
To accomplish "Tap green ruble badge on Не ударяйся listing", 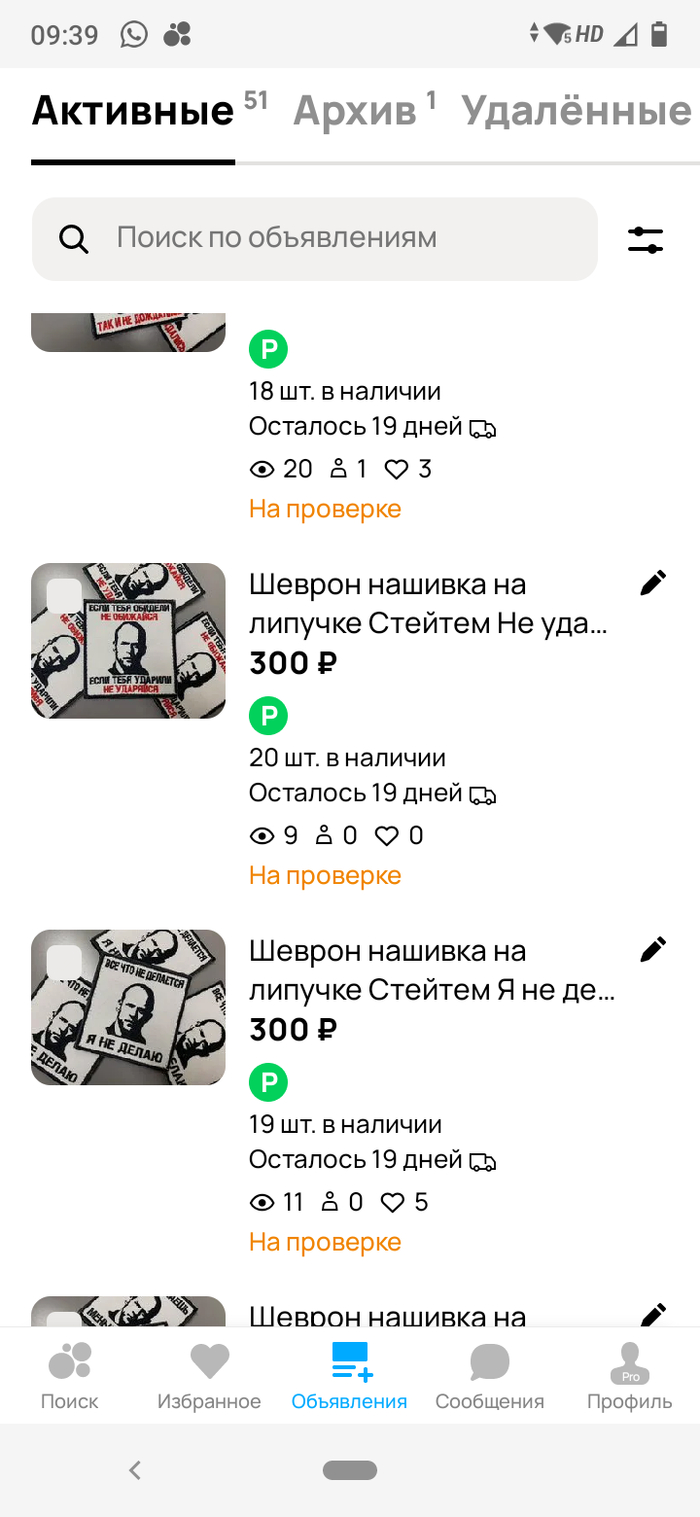I will click(x=268, y=716).
